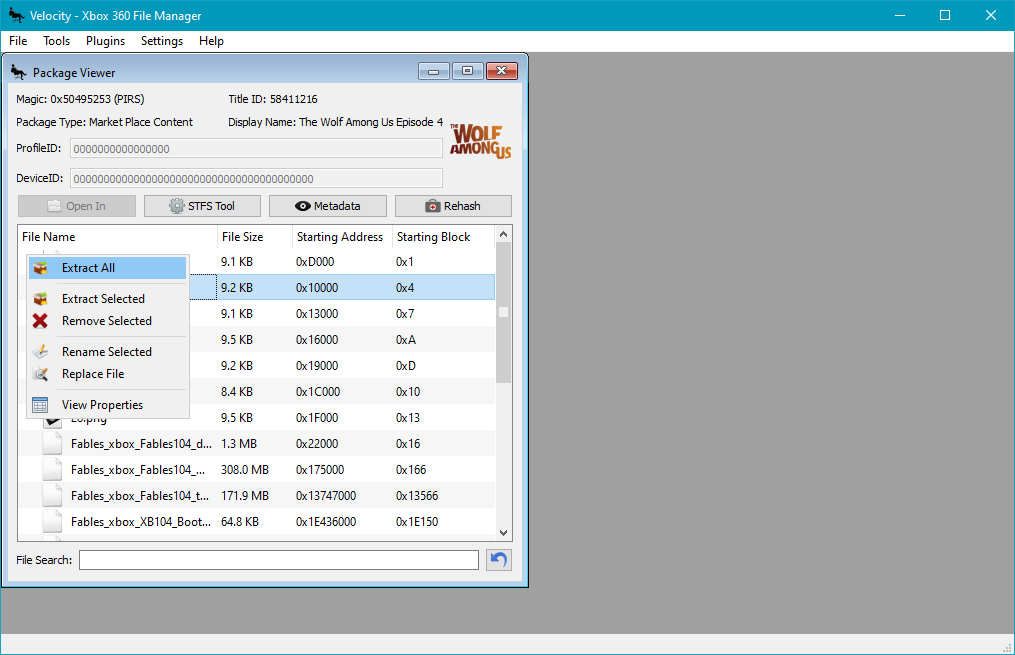Open the Plugins menu
The height and width of the screenshot is (655, 1015).
point(106,41)
